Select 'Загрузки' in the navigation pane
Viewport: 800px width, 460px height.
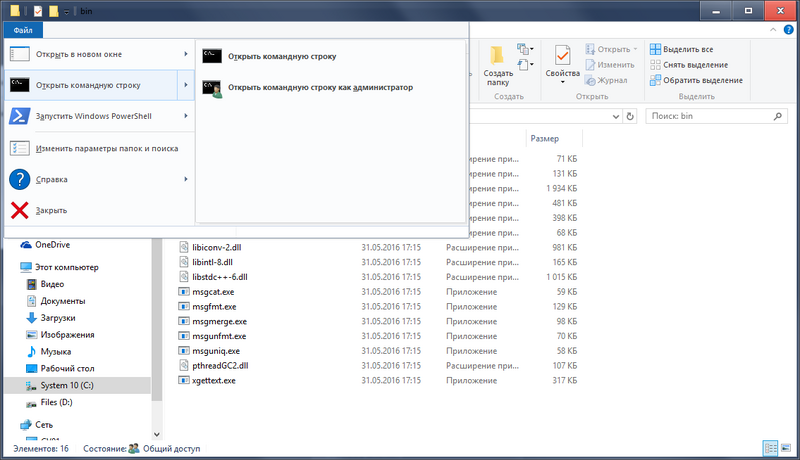point(58,317)
